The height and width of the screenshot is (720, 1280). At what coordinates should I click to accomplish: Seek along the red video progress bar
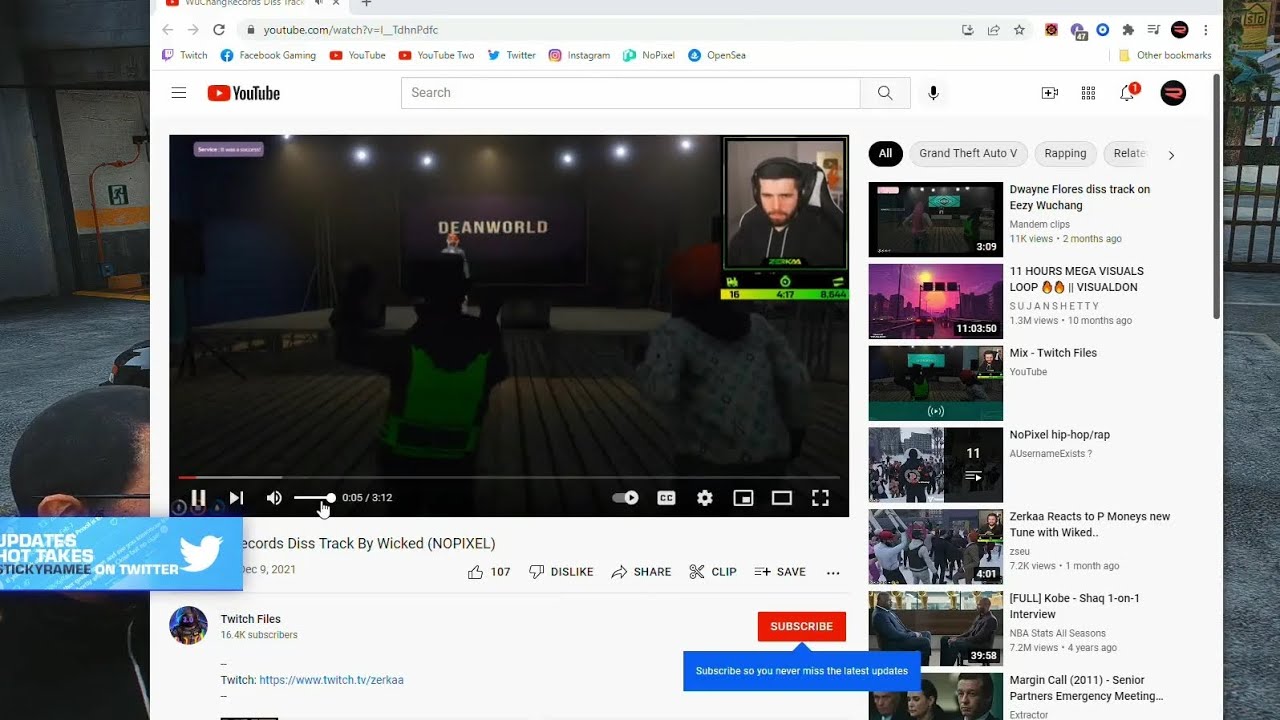click(x=509, y=478)
